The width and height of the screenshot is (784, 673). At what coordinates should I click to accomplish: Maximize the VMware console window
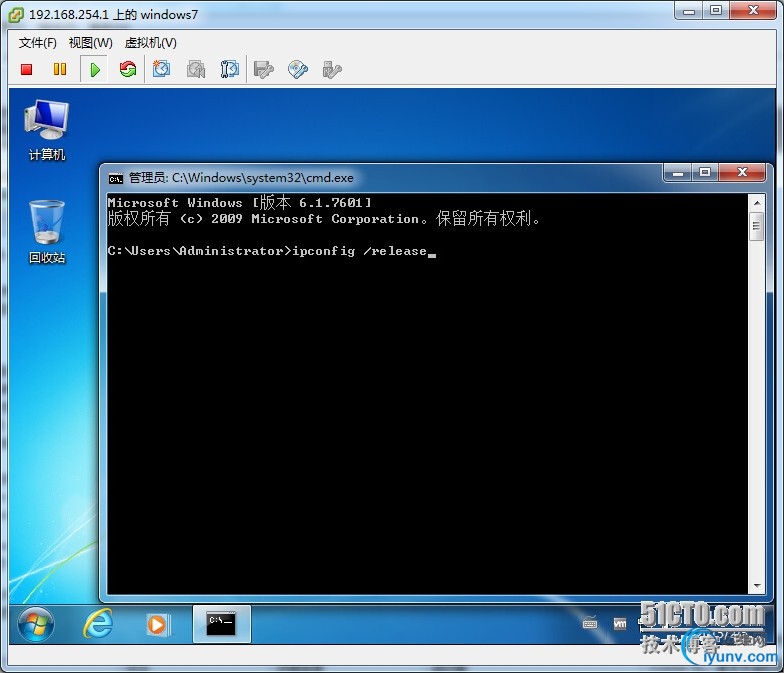coord(716,10)
